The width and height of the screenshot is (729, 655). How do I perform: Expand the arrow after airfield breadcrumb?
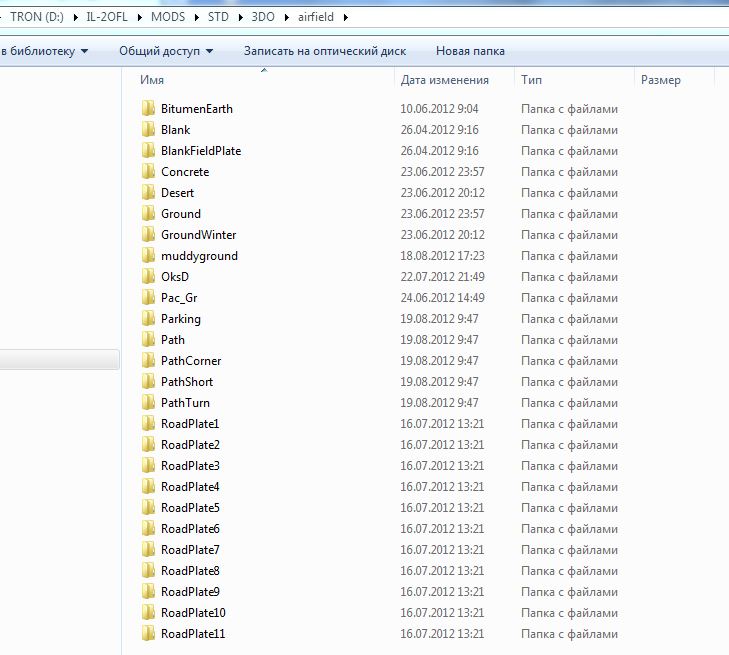(x=345, y=18)
